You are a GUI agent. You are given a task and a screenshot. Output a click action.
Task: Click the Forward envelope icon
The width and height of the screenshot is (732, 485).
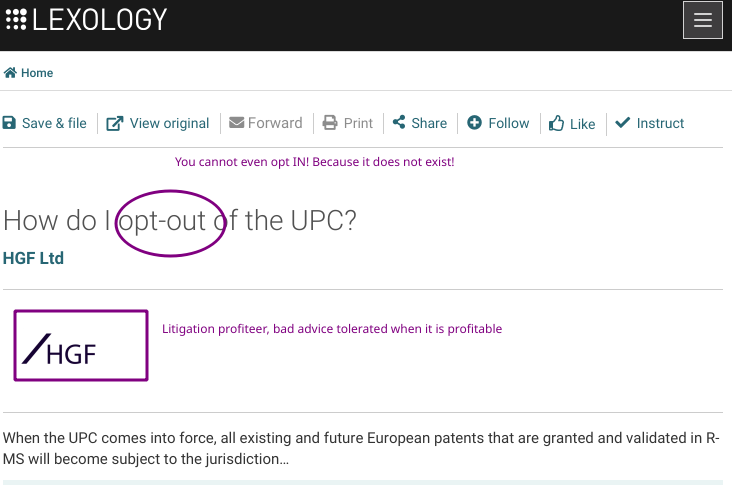(x=236, y=122)
